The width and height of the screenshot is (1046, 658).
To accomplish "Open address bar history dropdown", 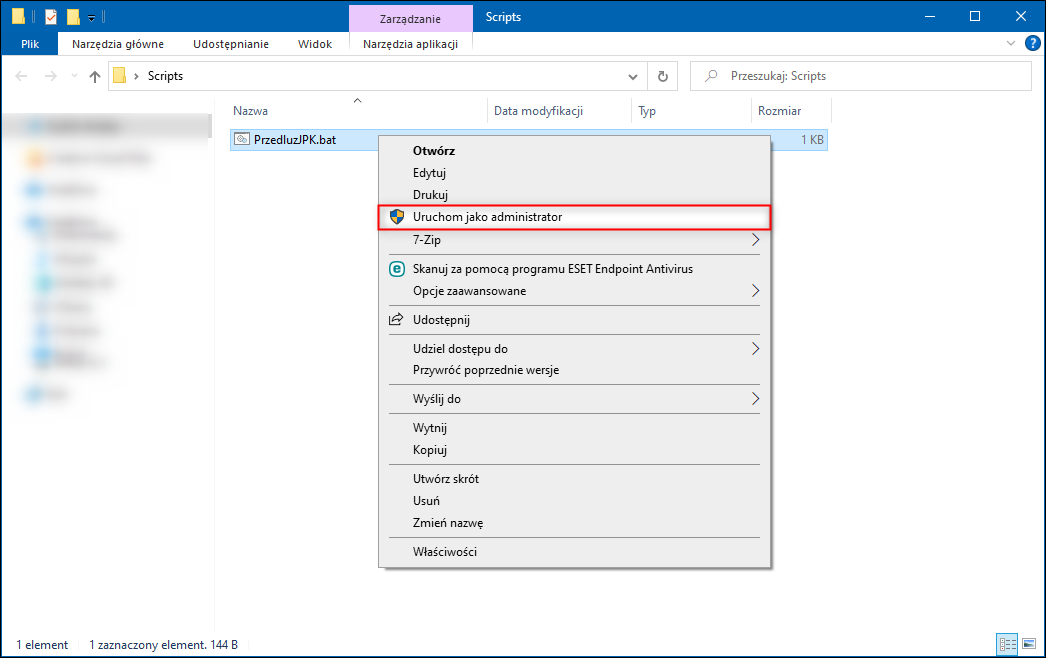I will point(632,76).
